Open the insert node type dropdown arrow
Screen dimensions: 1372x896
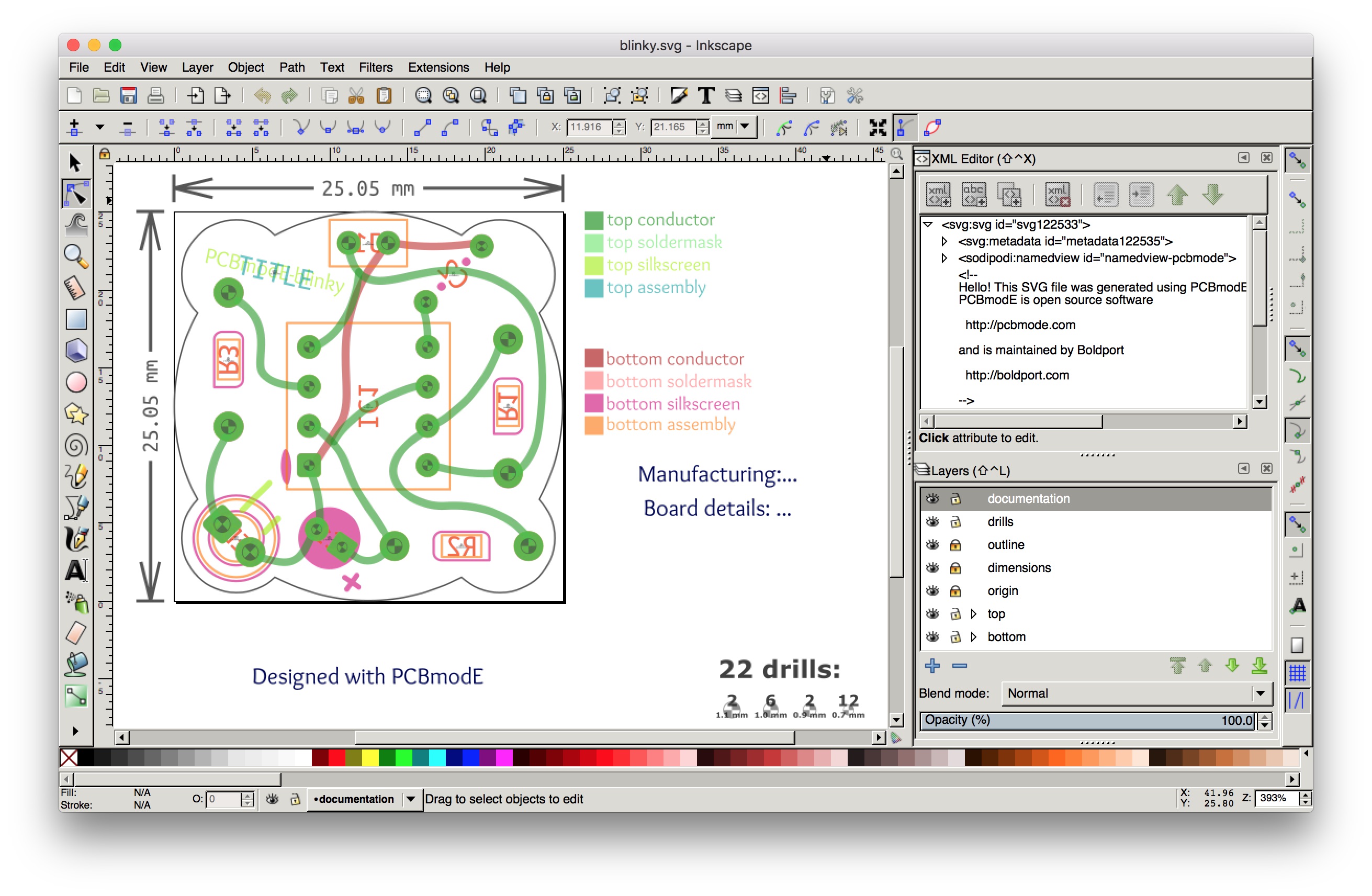click(x=100, y=127)
